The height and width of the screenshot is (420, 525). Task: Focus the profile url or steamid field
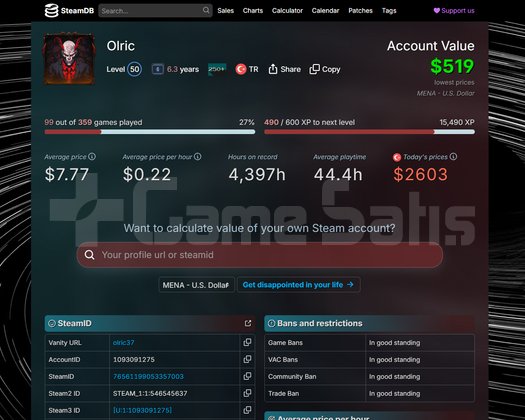260,255
